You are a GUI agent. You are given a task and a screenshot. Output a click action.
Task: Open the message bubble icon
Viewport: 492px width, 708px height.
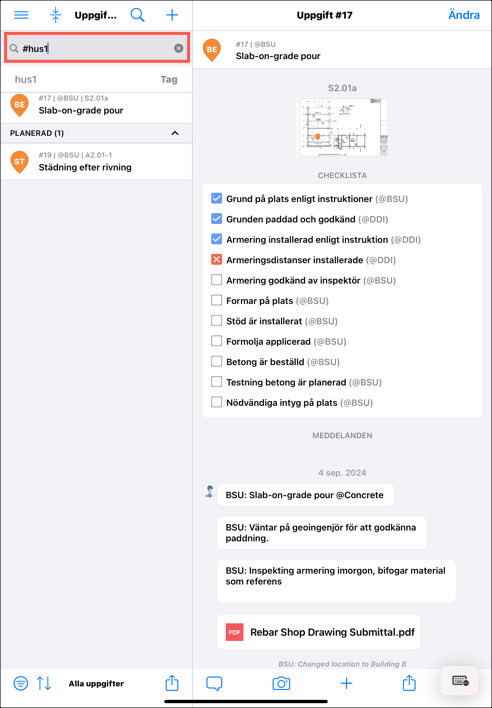point(214,683)
